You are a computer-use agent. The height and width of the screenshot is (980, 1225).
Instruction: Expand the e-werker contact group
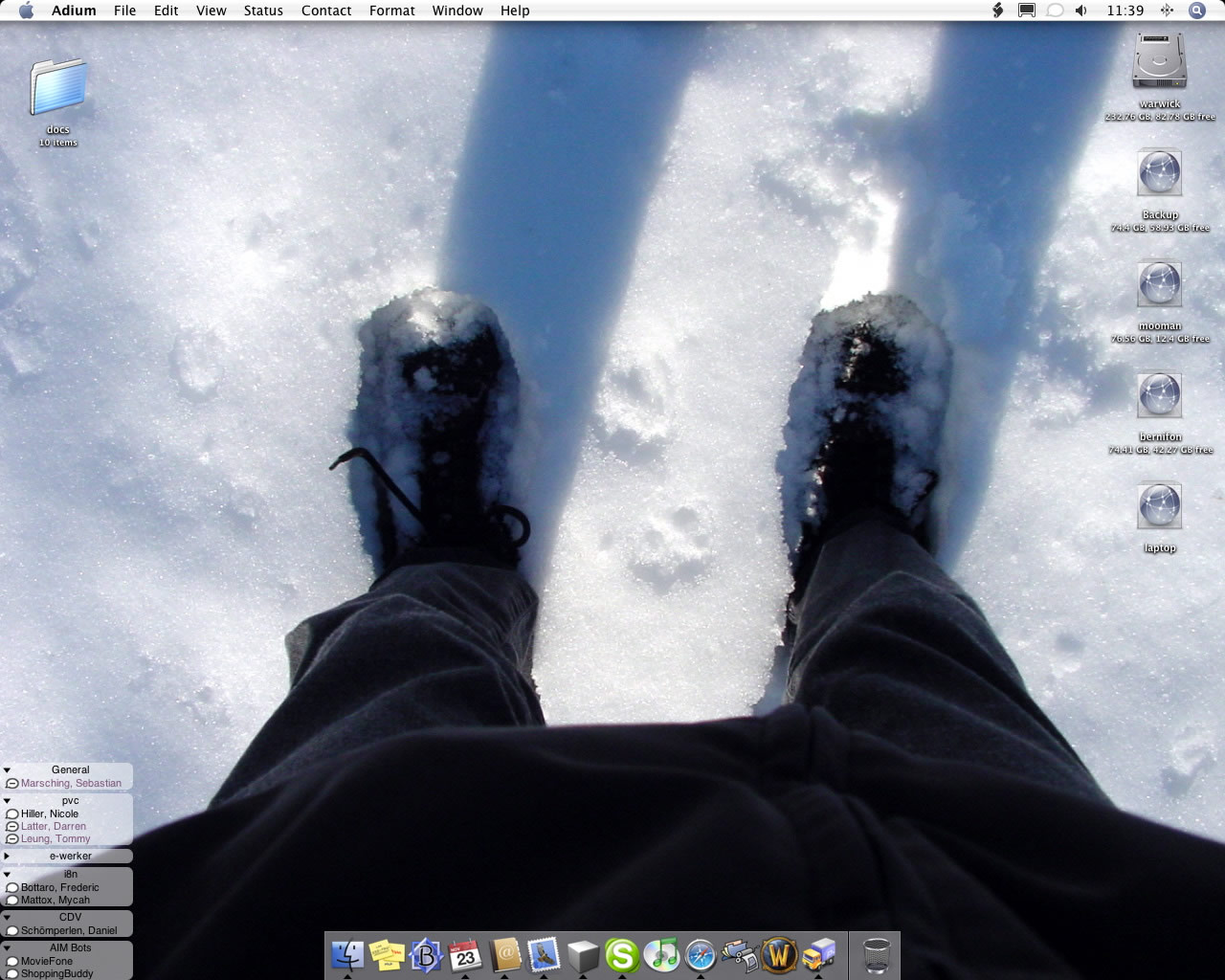pos(7,857)
